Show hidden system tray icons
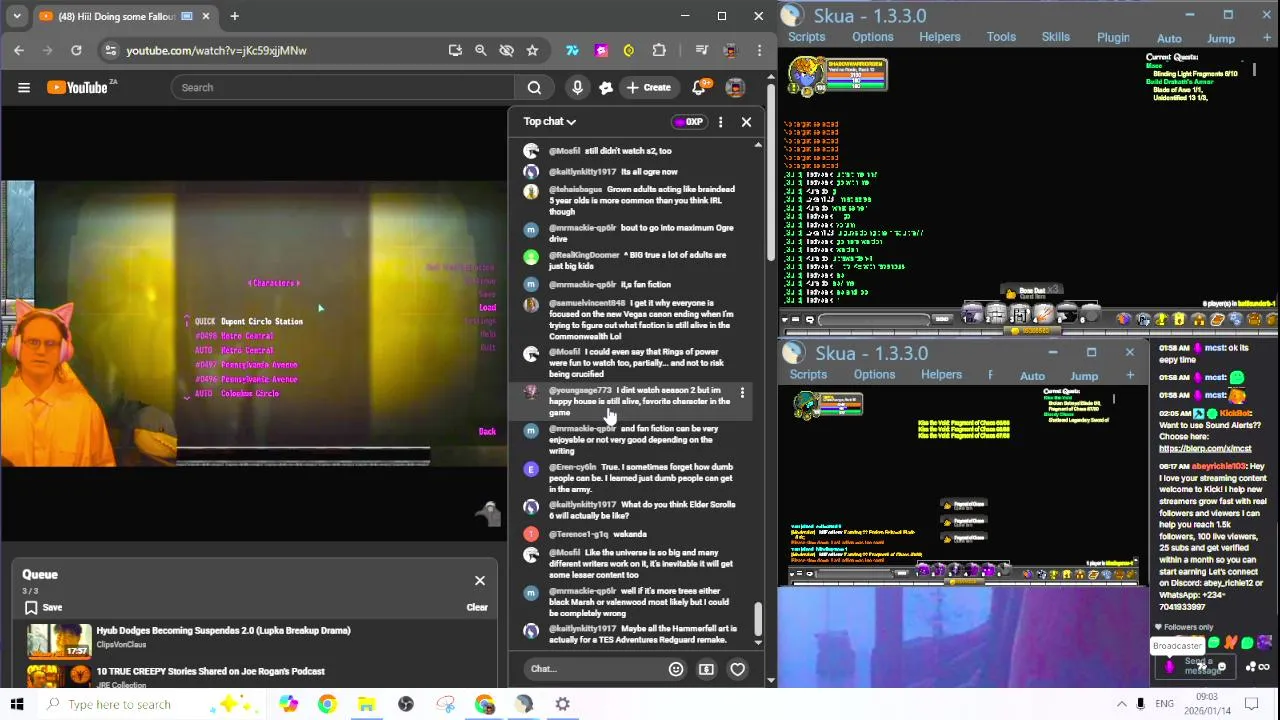 click(x=1121, y=704)
